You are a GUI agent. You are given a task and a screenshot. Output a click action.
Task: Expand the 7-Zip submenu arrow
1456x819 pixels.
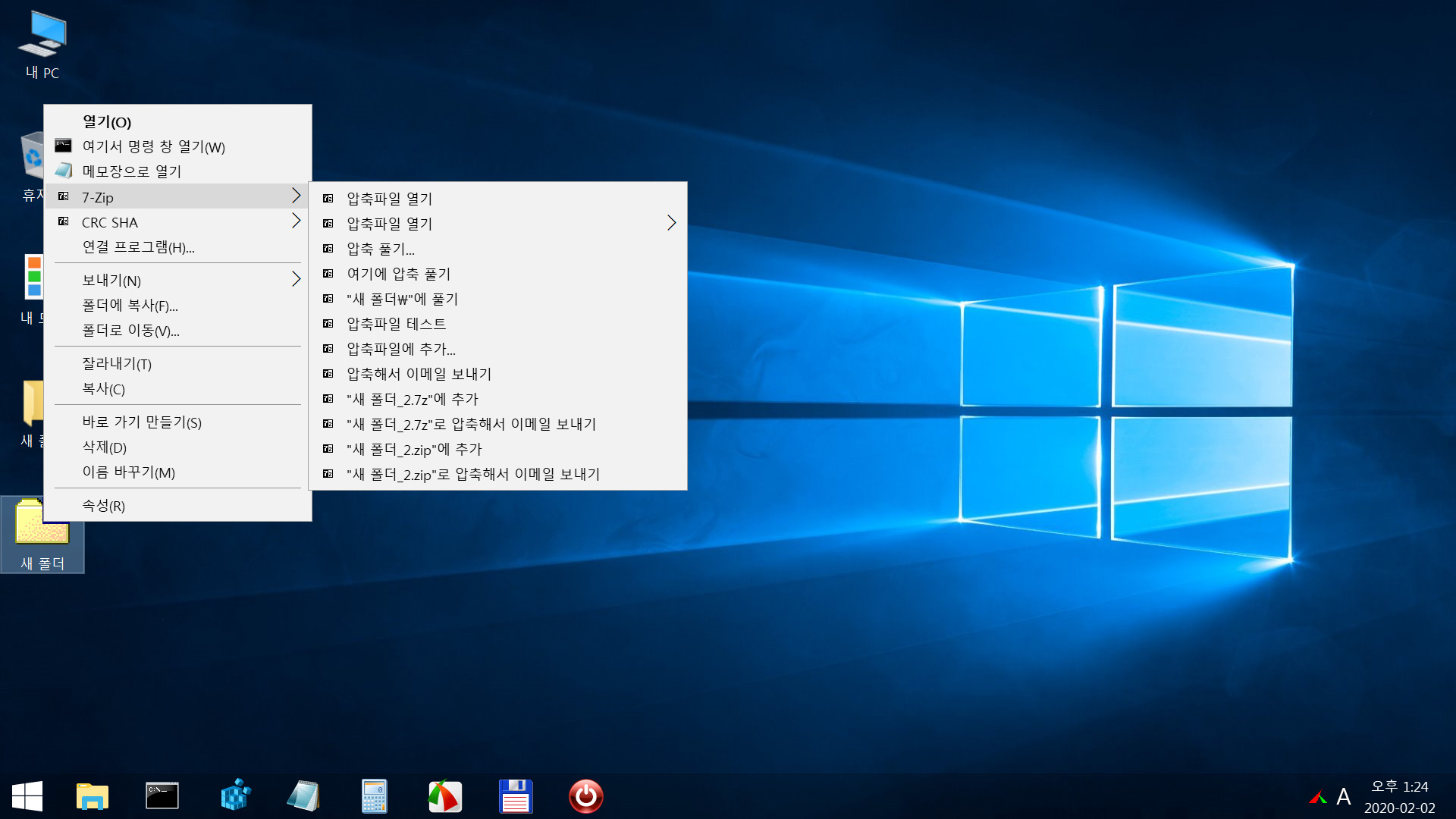(x=296, y=196)
